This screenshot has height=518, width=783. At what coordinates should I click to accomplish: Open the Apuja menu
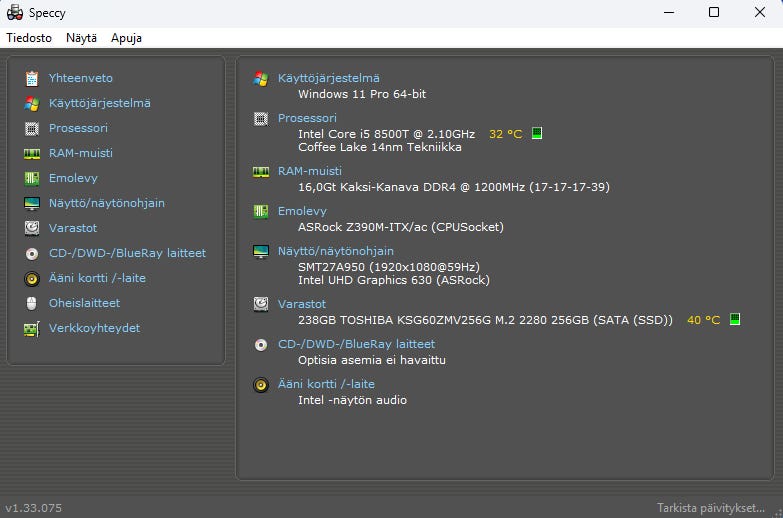tap(126, 38)
